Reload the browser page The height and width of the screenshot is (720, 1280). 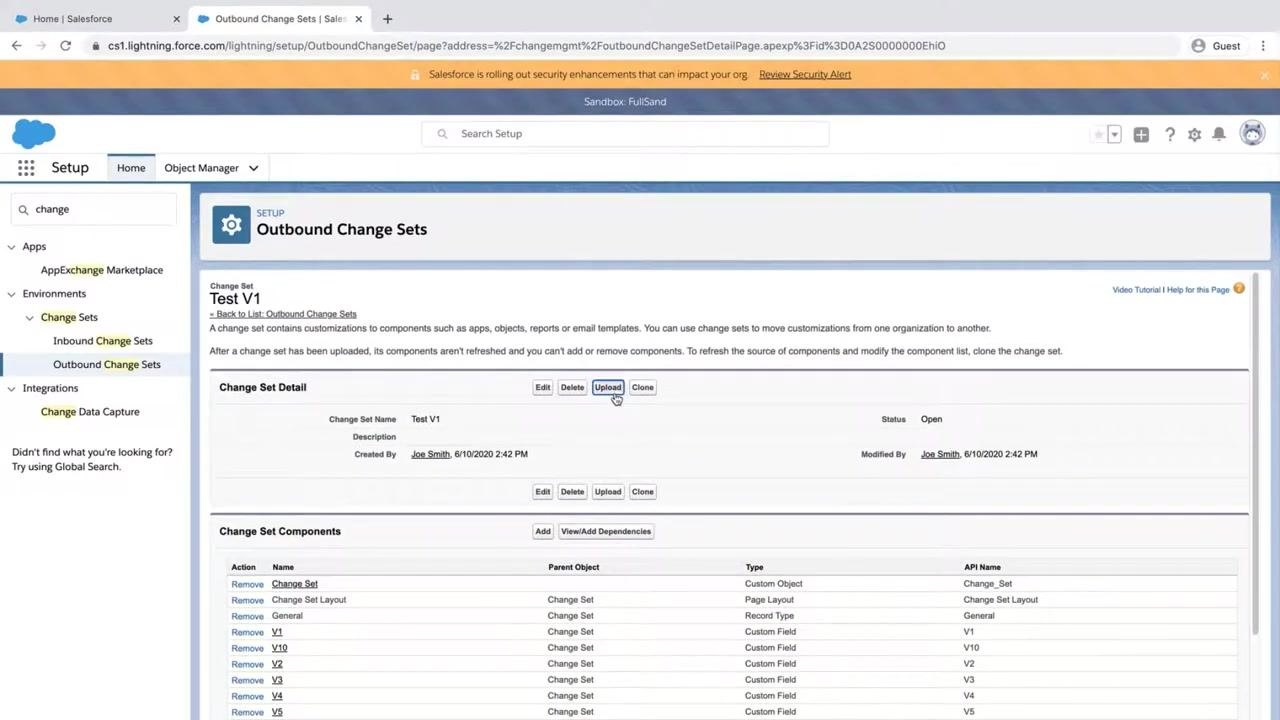(x=65, y=46)
